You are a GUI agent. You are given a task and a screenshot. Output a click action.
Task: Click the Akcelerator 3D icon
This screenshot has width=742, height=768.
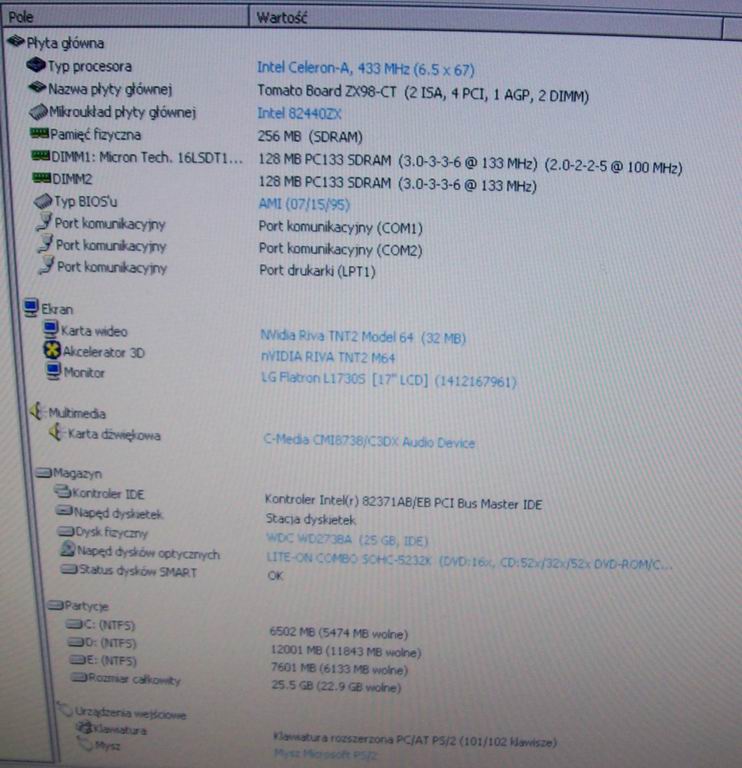tap(52, 350)
